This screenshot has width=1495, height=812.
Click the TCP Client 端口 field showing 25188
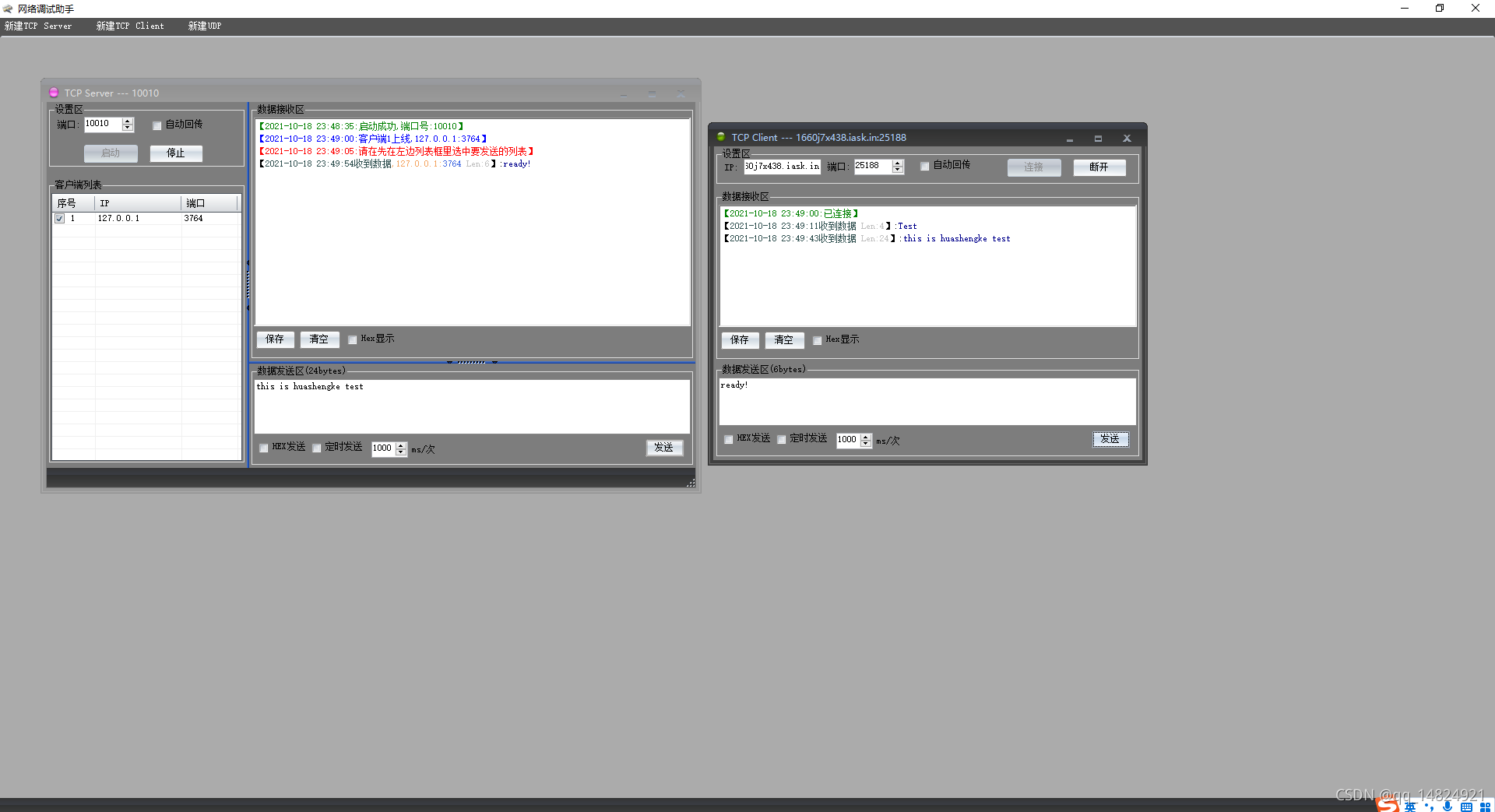873,167
